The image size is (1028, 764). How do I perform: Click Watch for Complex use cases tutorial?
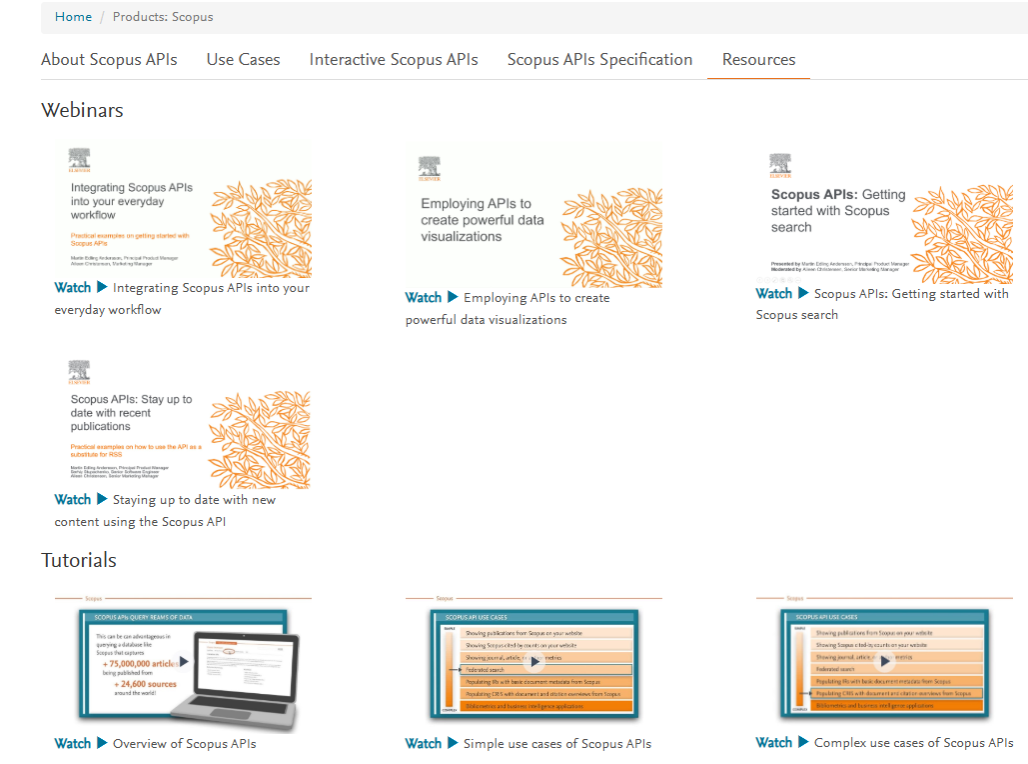click(x=774, y=742)
